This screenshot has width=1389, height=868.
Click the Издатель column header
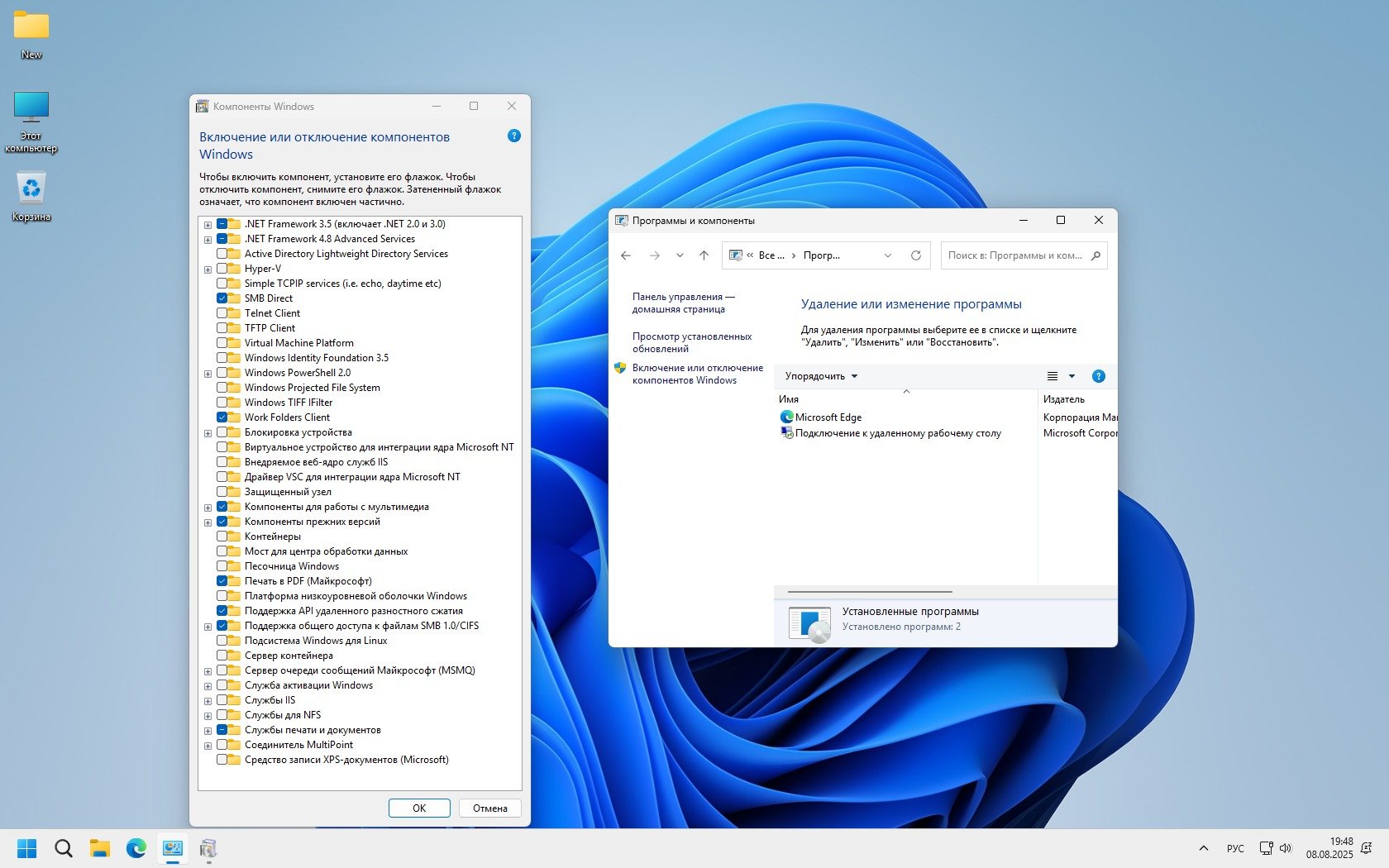(1063, 399)
